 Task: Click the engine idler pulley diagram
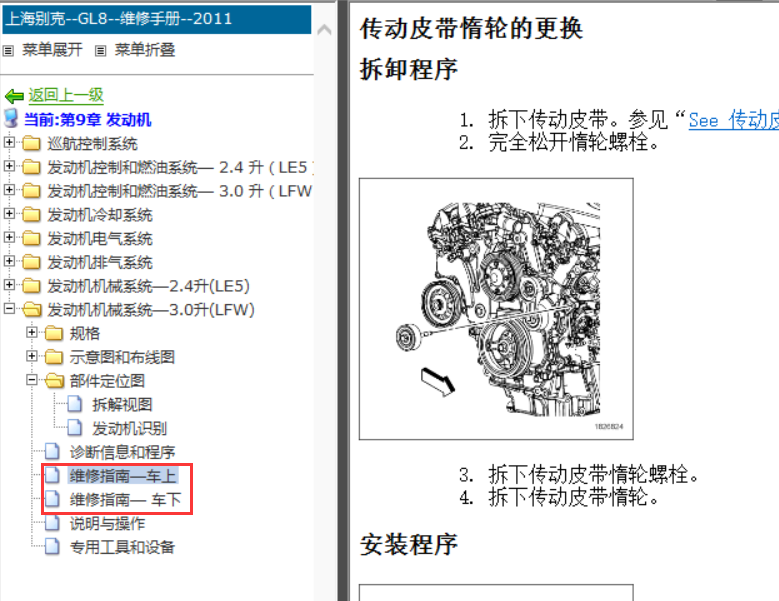[x=496, y=309]
